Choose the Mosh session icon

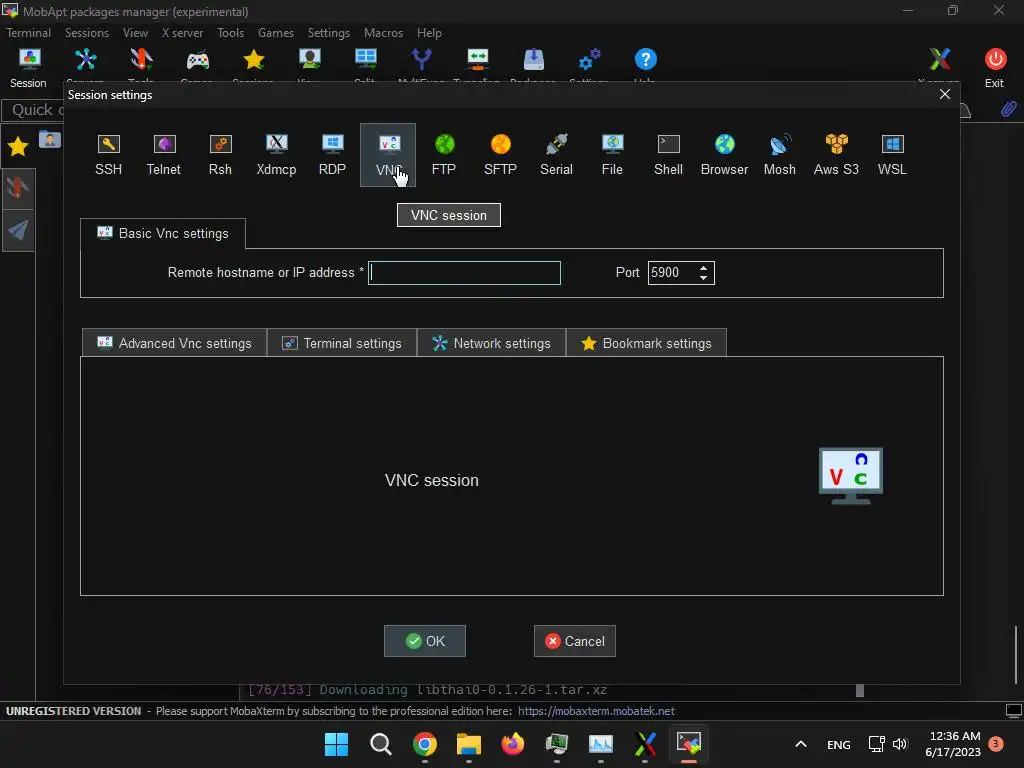780,155
